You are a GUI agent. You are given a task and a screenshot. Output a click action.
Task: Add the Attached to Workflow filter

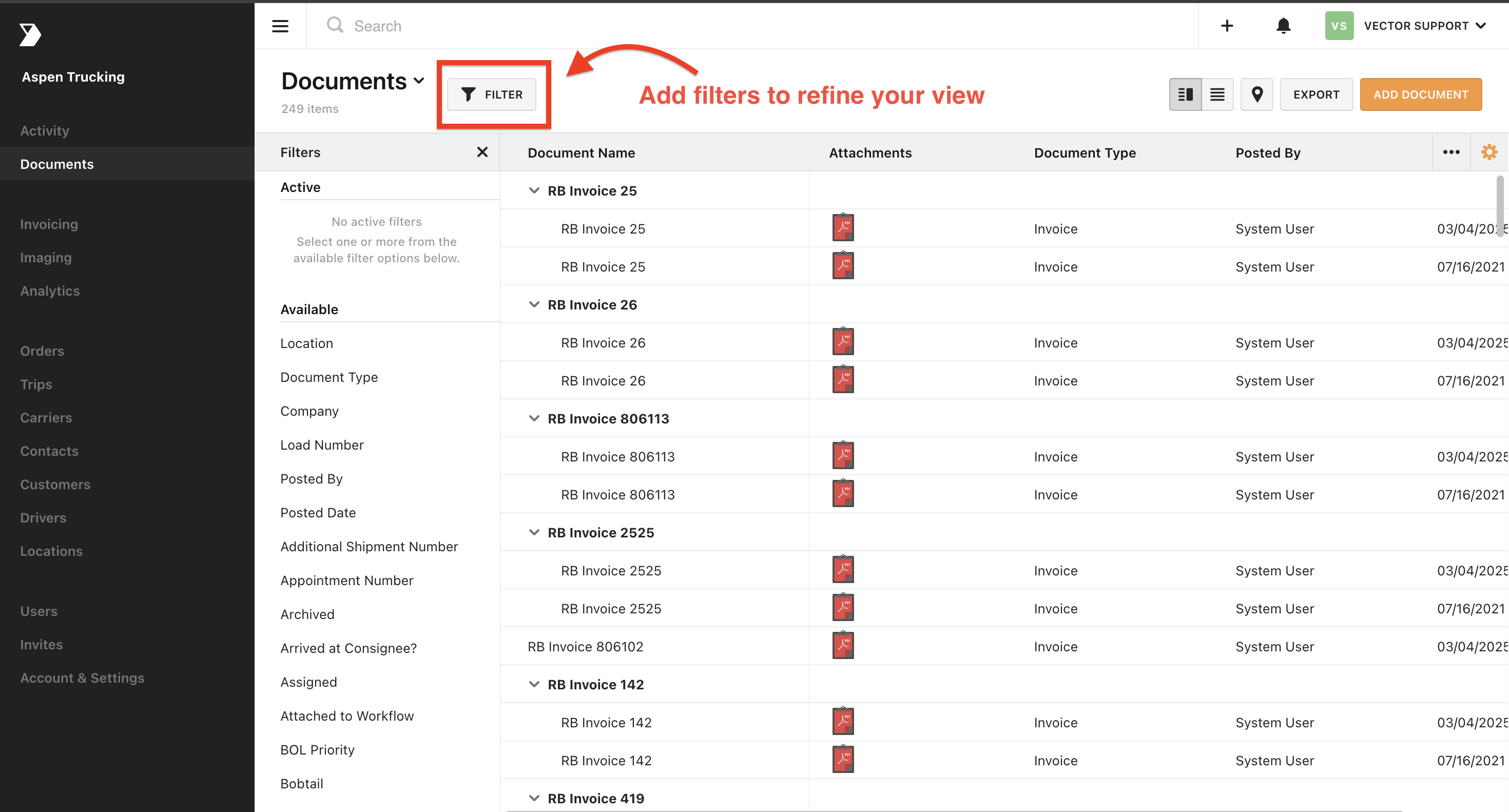[347, 716]
